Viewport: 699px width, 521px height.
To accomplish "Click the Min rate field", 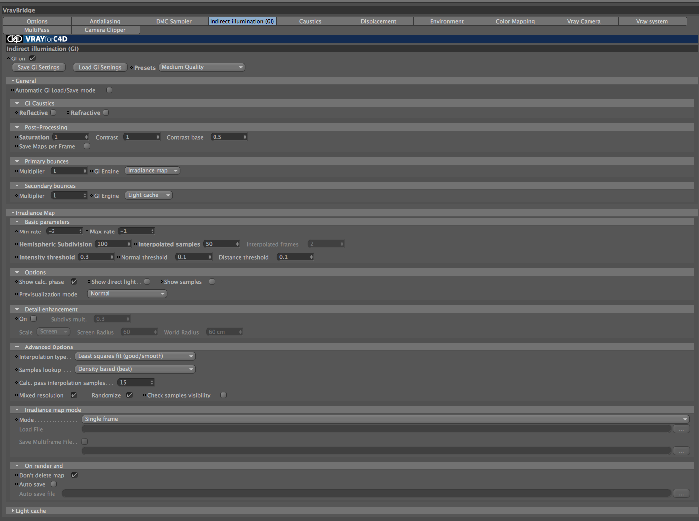I will coord(64,231).
